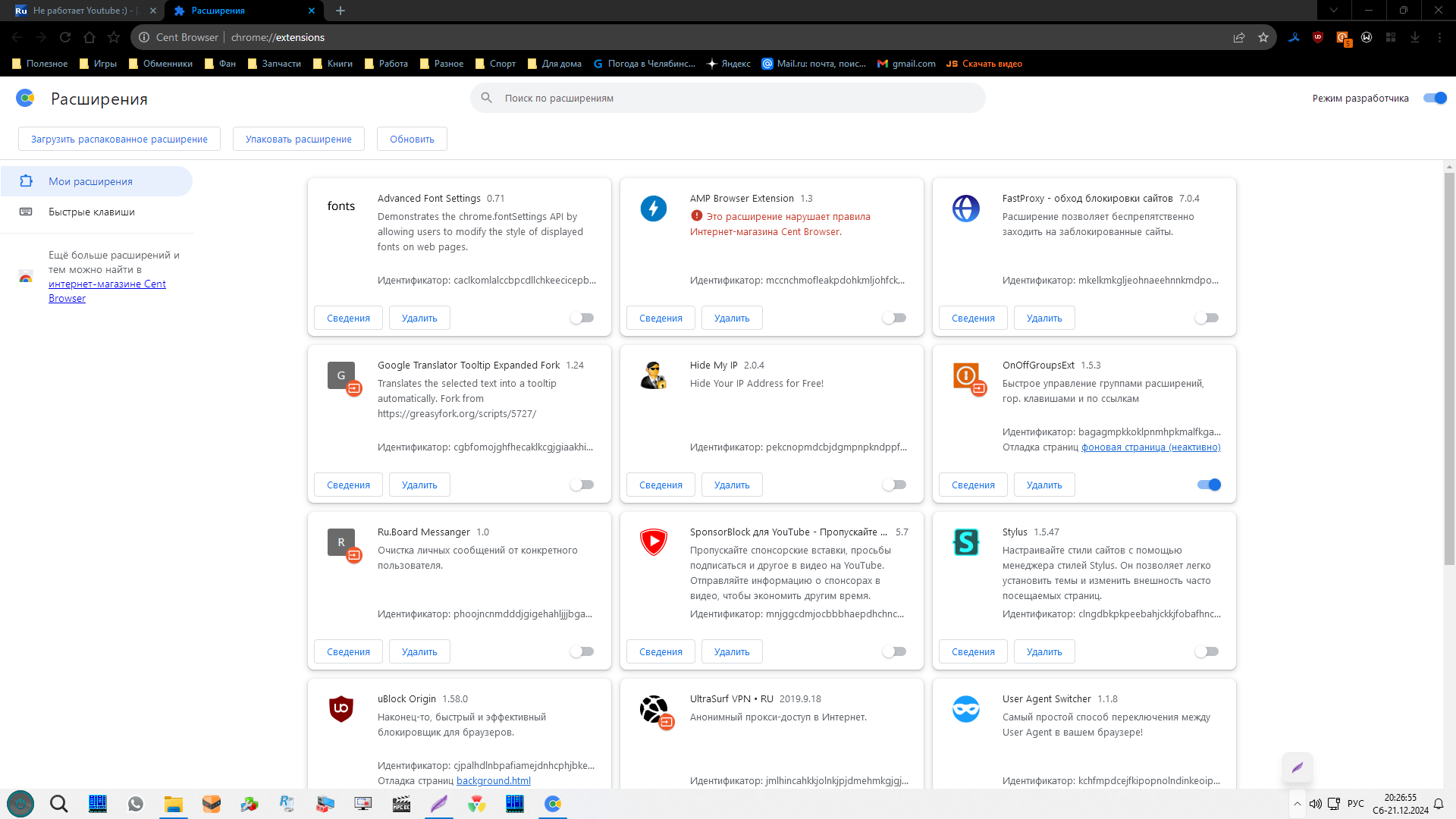Click the uBlock Origin card shield icon
1456x819 pixels.
tap(341, 709)
